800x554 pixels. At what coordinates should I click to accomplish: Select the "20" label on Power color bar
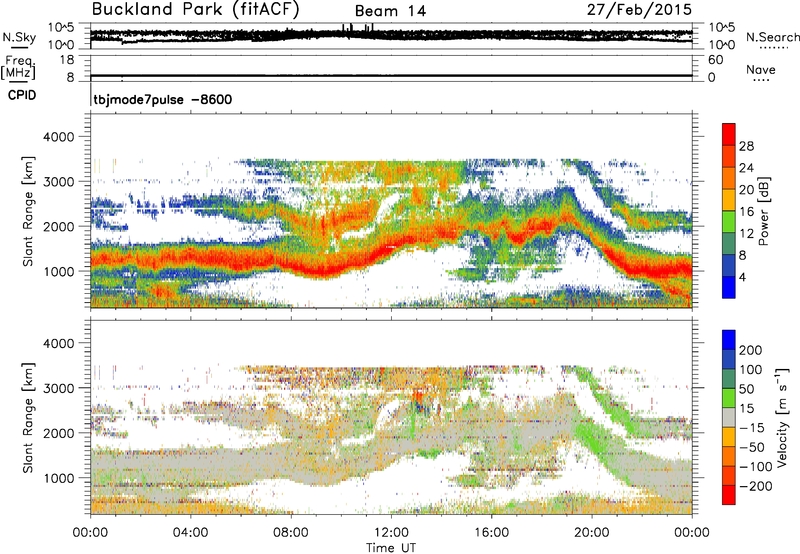click(x=746, y=190)
